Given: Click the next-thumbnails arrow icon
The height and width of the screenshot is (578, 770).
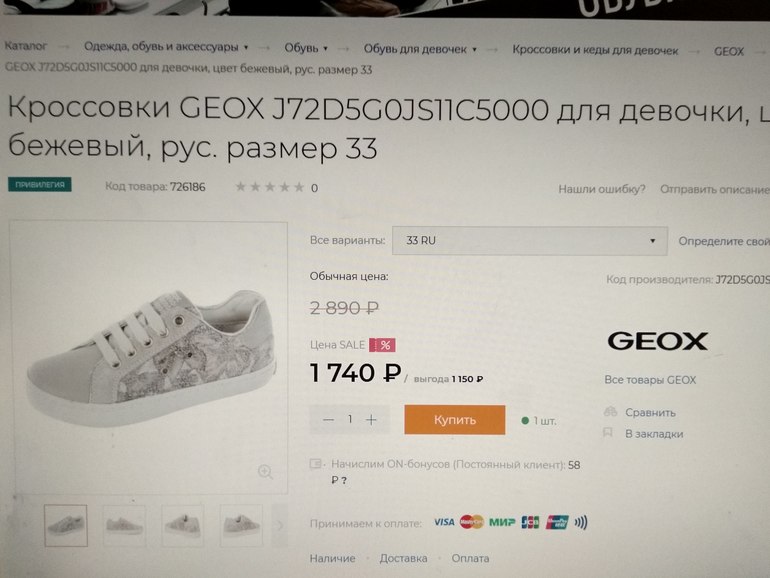Looking at the screenshot, I should point(280,525).
